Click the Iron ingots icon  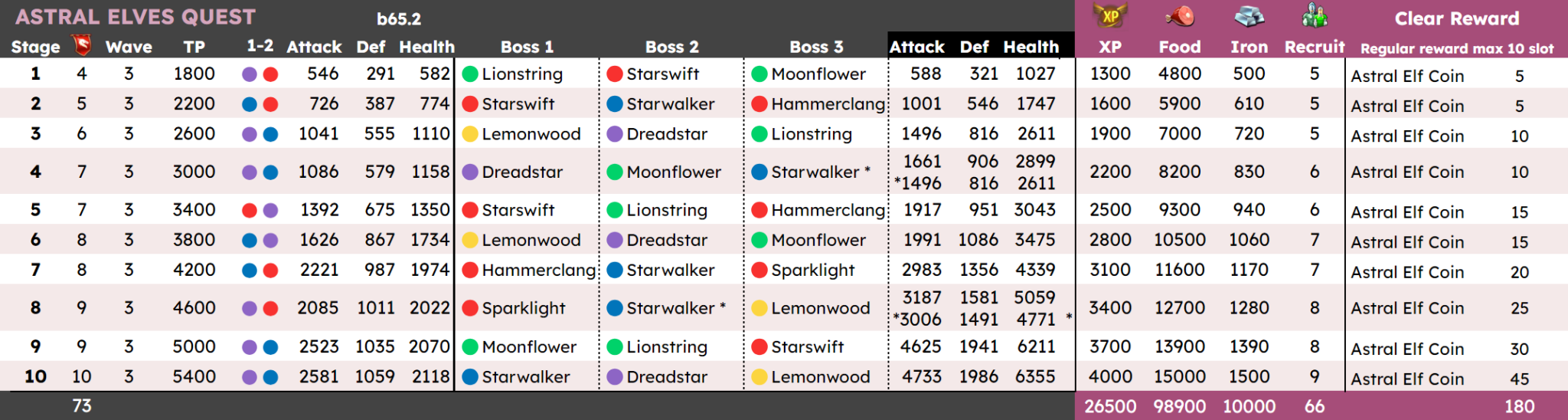[x=1249, y=16]
